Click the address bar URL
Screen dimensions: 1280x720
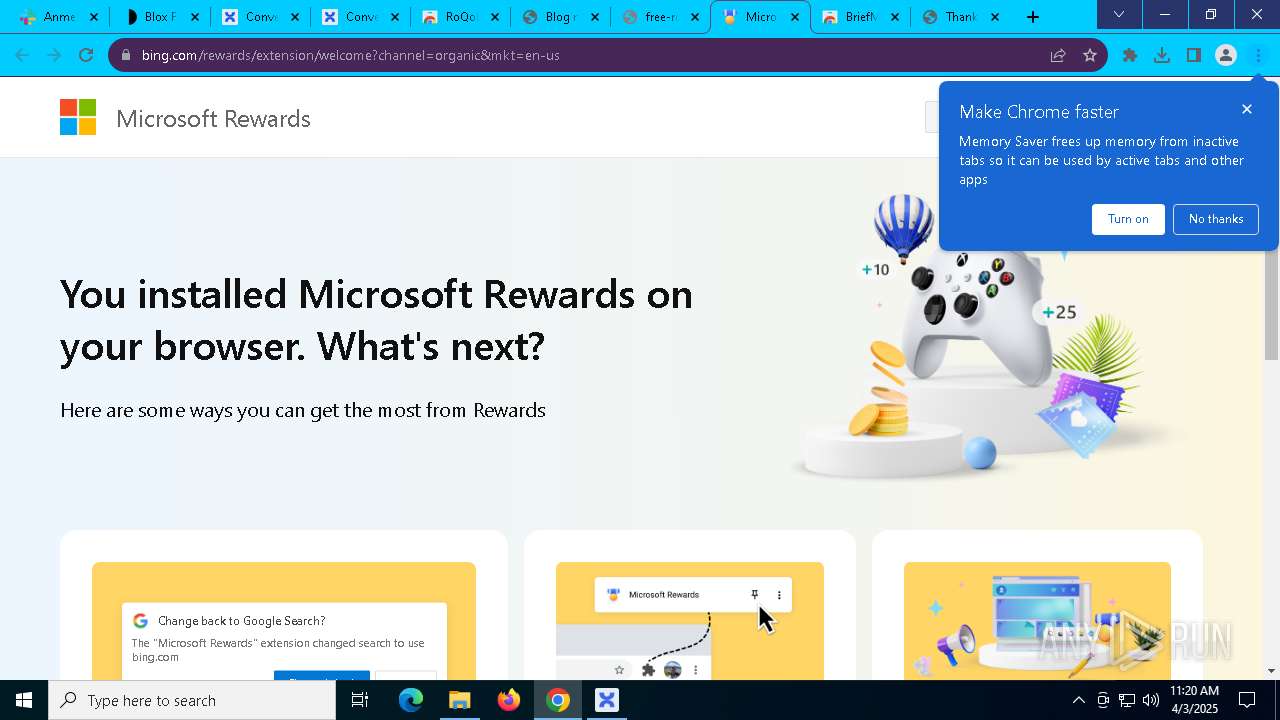click(350, 55)
